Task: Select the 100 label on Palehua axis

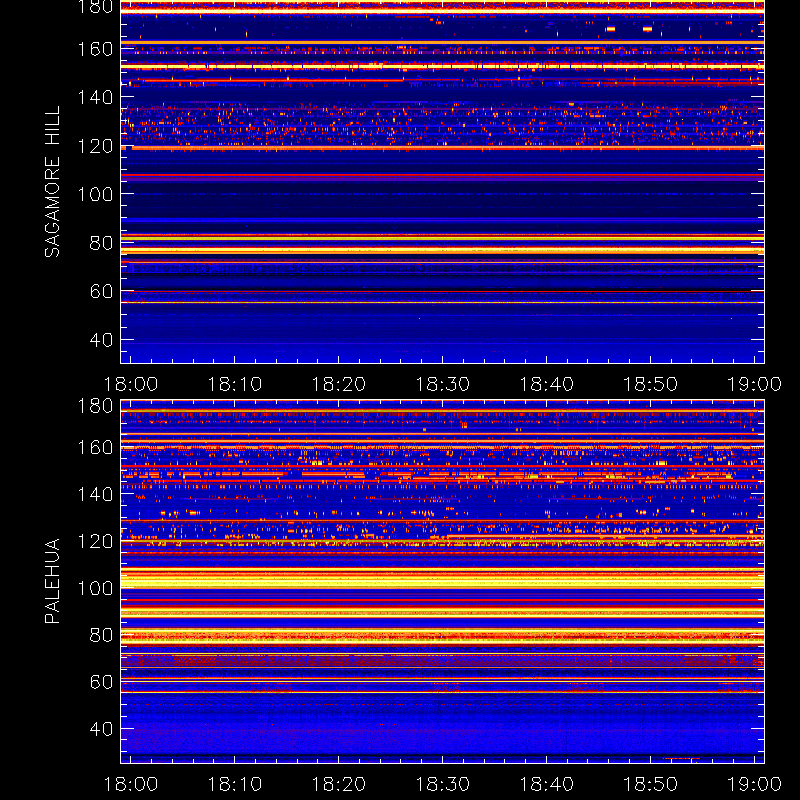Action: (x=95, y=588)
